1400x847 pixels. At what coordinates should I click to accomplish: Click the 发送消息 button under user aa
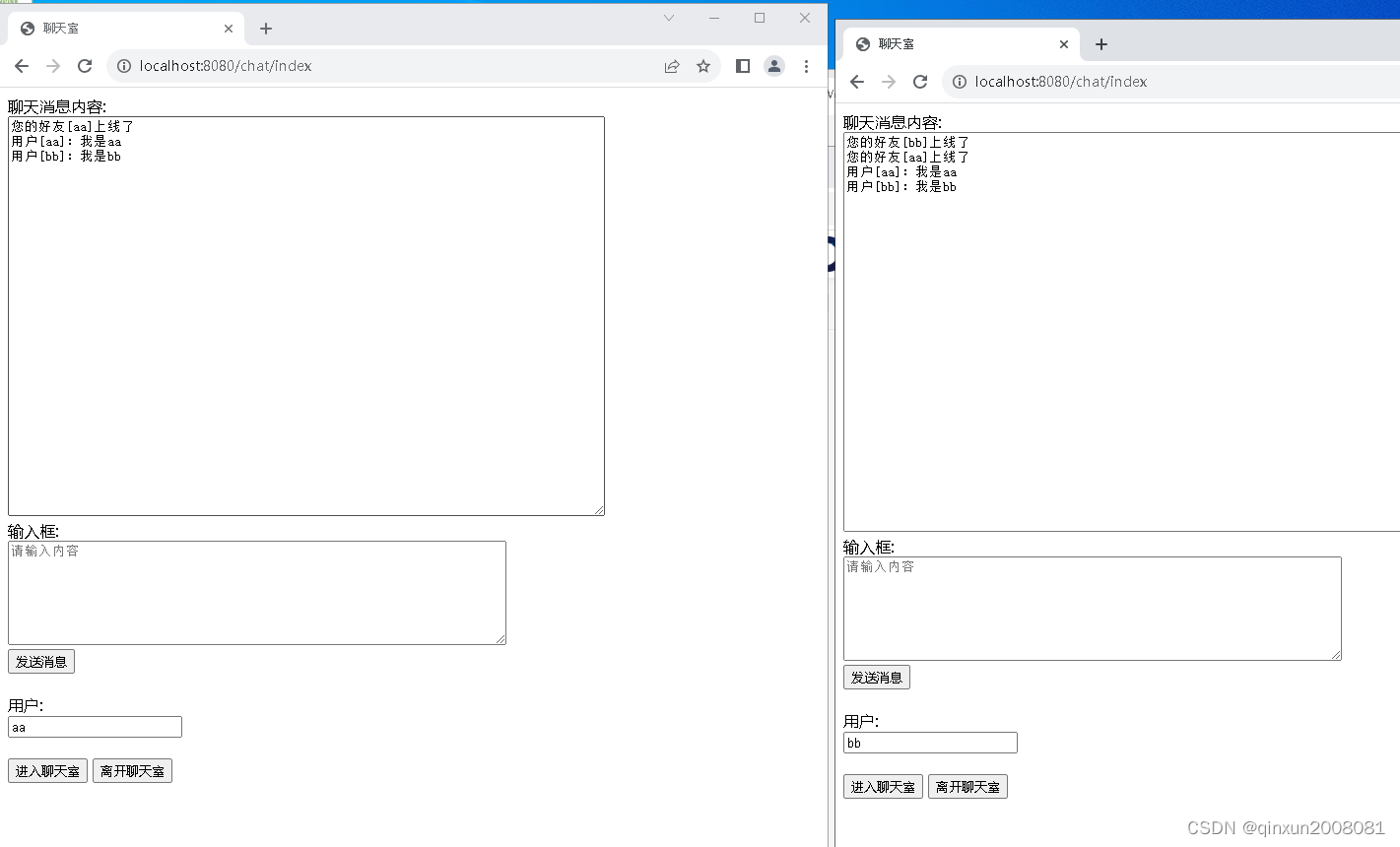[40, 661]
